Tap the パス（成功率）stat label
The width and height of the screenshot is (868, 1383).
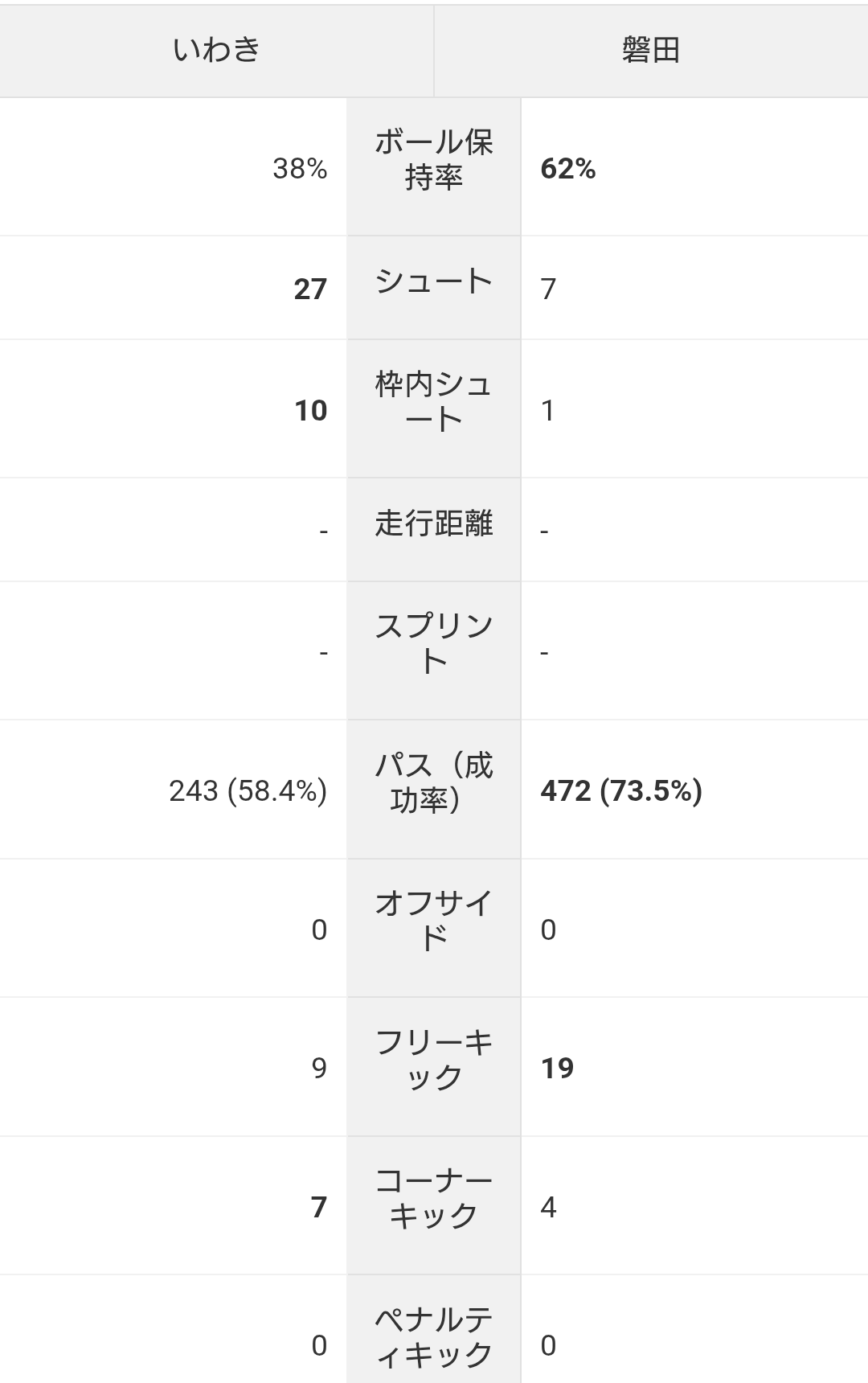[x=434, y=783]
